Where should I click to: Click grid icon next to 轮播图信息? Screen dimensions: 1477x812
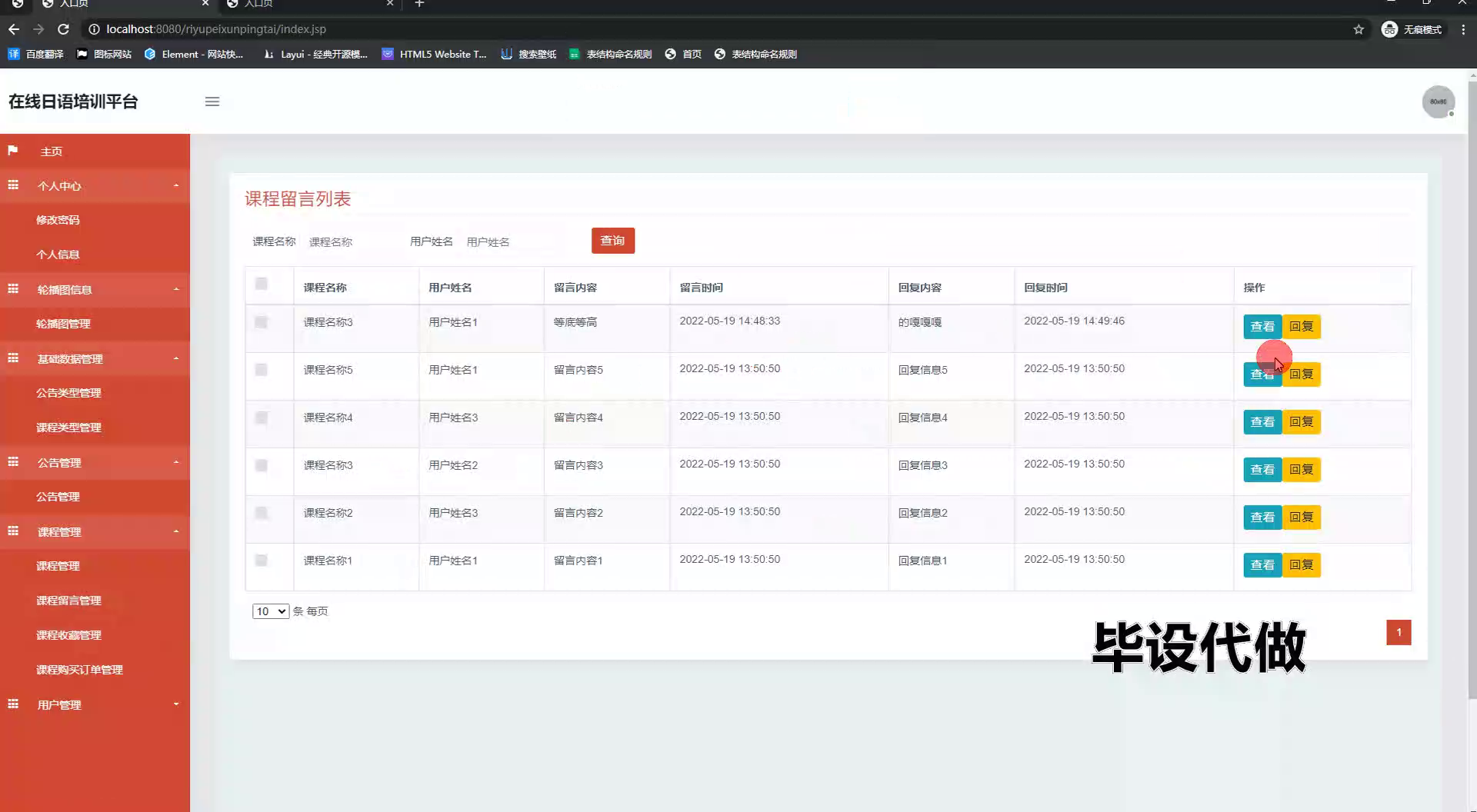tap(13, 289)
